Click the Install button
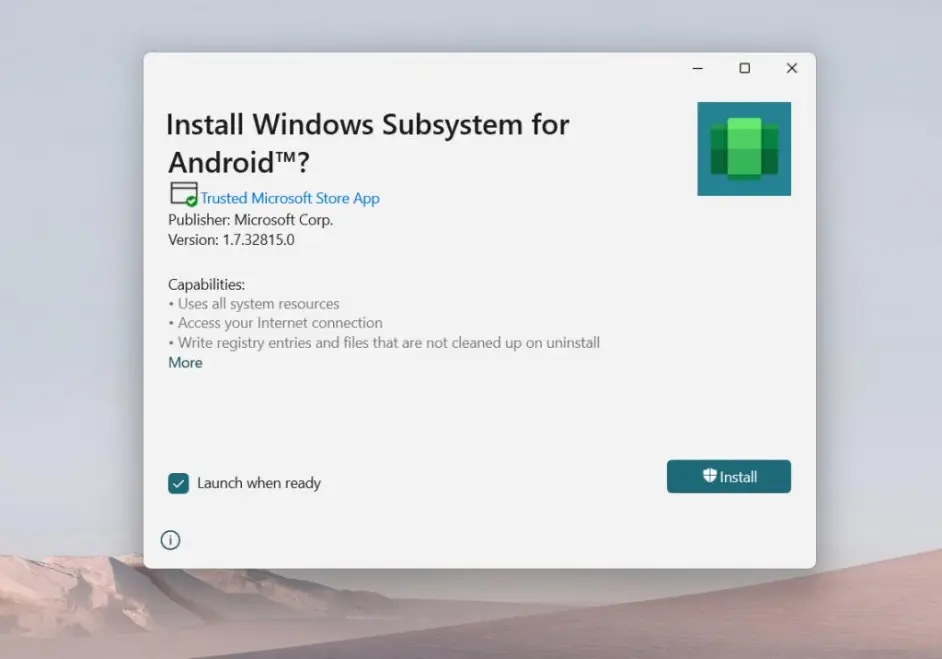The width and height of the screenshot is (942, 659). (728, 476)
